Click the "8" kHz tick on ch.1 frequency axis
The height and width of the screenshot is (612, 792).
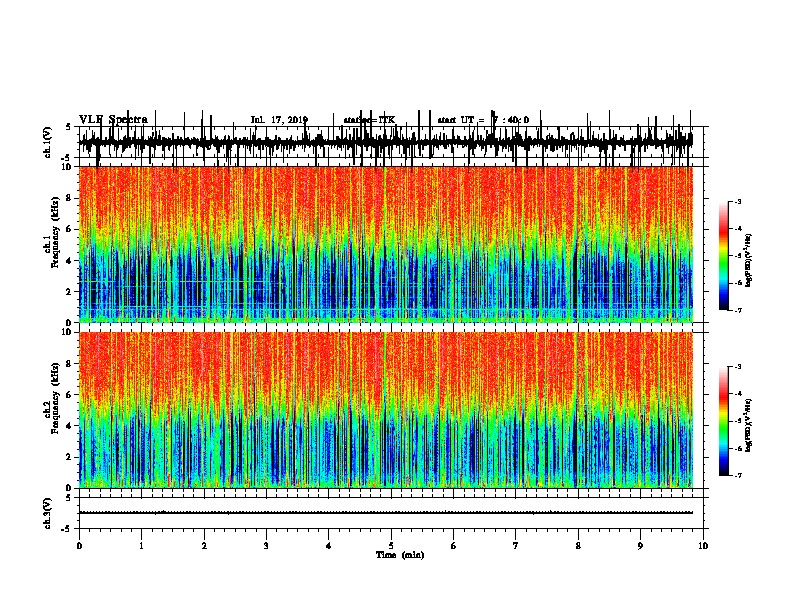click(x=69, y=198)
